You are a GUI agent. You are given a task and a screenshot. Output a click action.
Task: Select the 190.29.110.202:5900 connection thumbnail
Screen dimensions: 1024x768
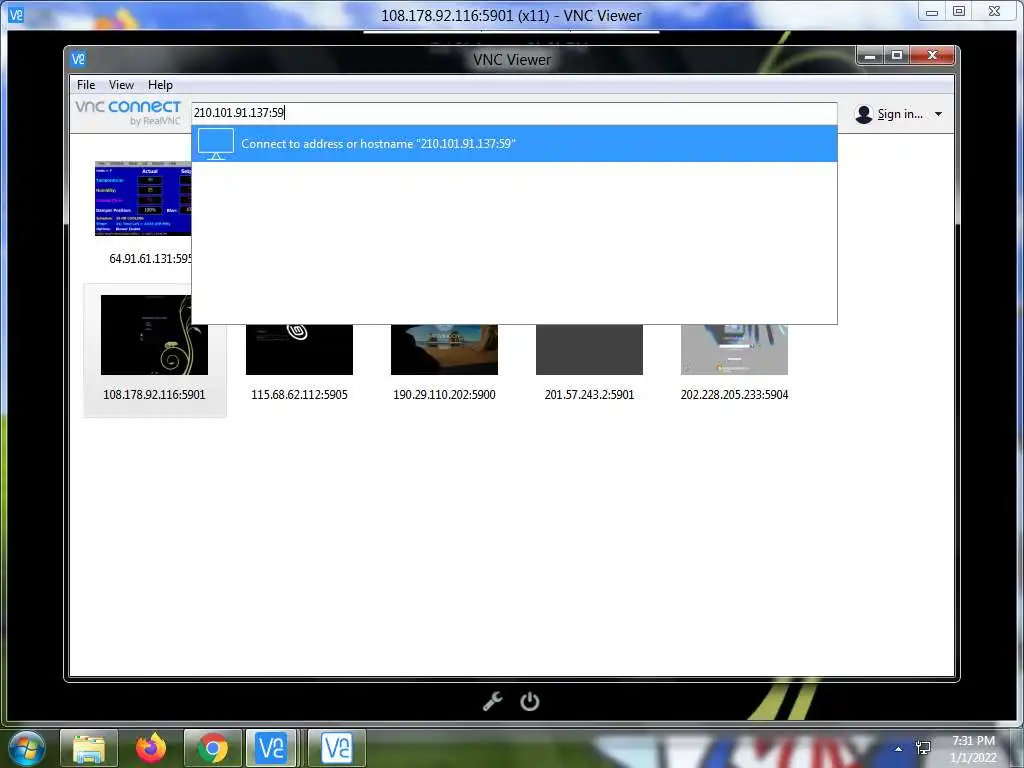click(444, 349)
